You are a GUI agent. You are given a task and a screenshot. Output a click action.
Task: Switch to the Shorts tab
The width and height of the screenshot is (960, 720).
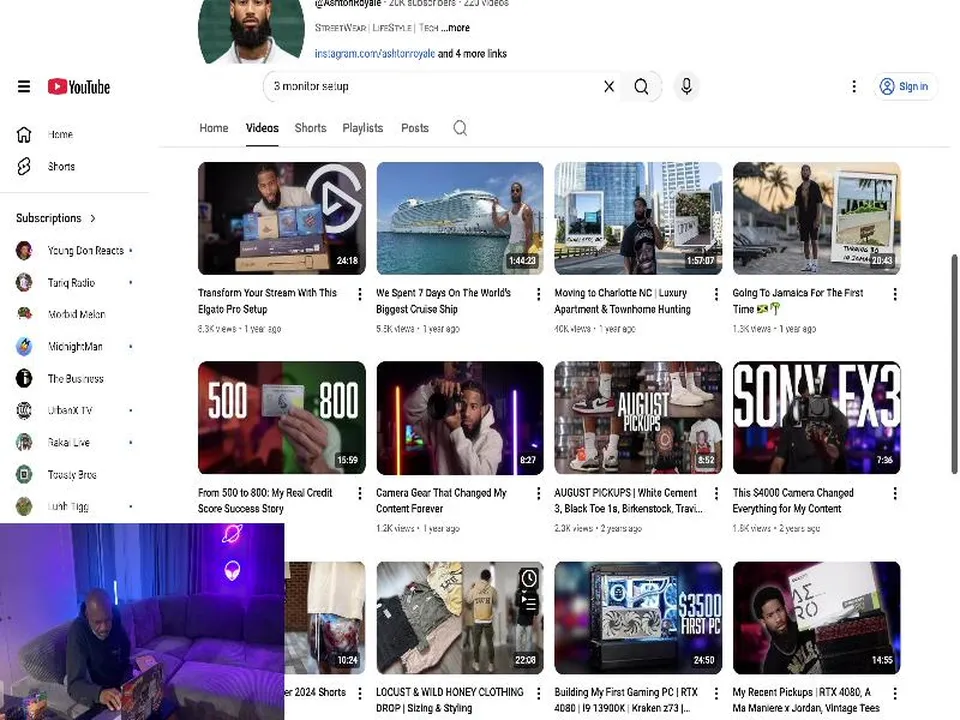tap(310, 128)
